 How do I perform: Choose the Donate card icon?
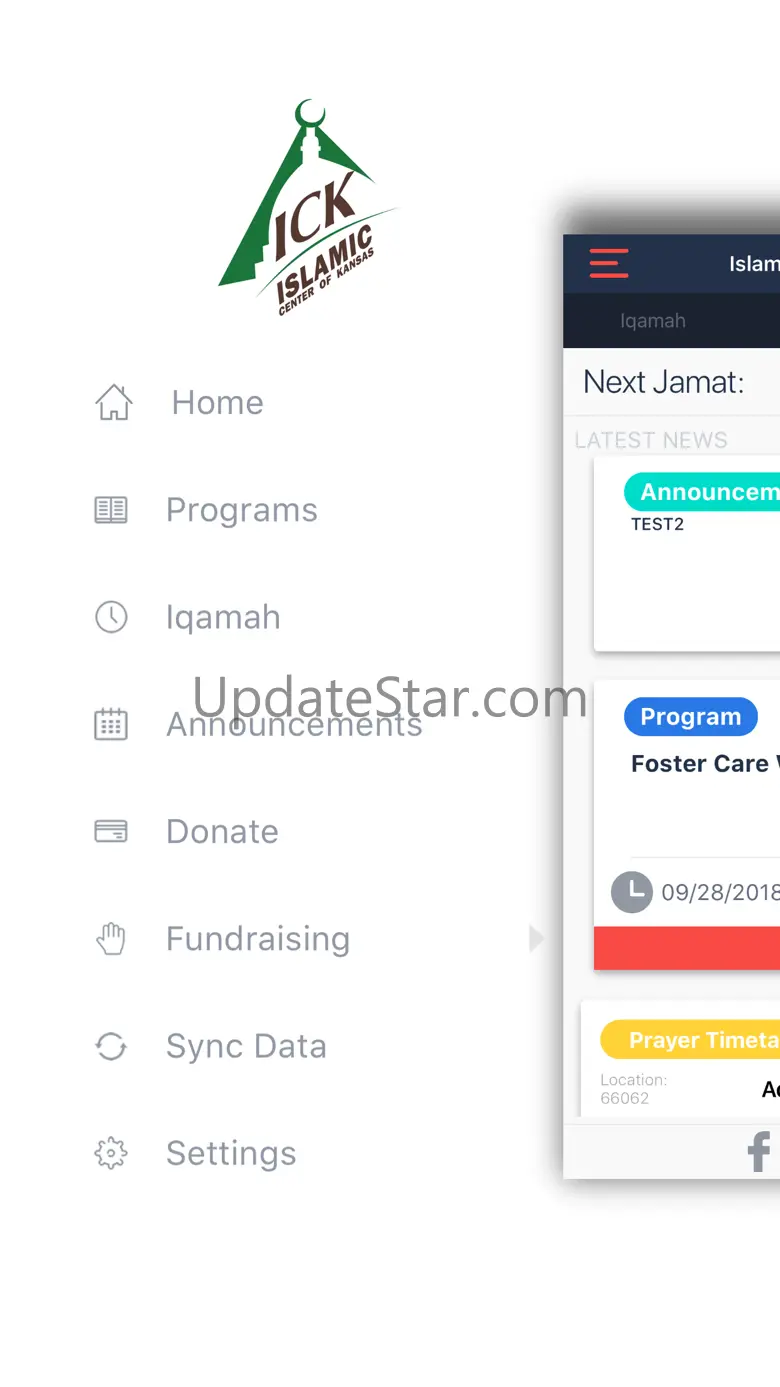tap(111, 831)
